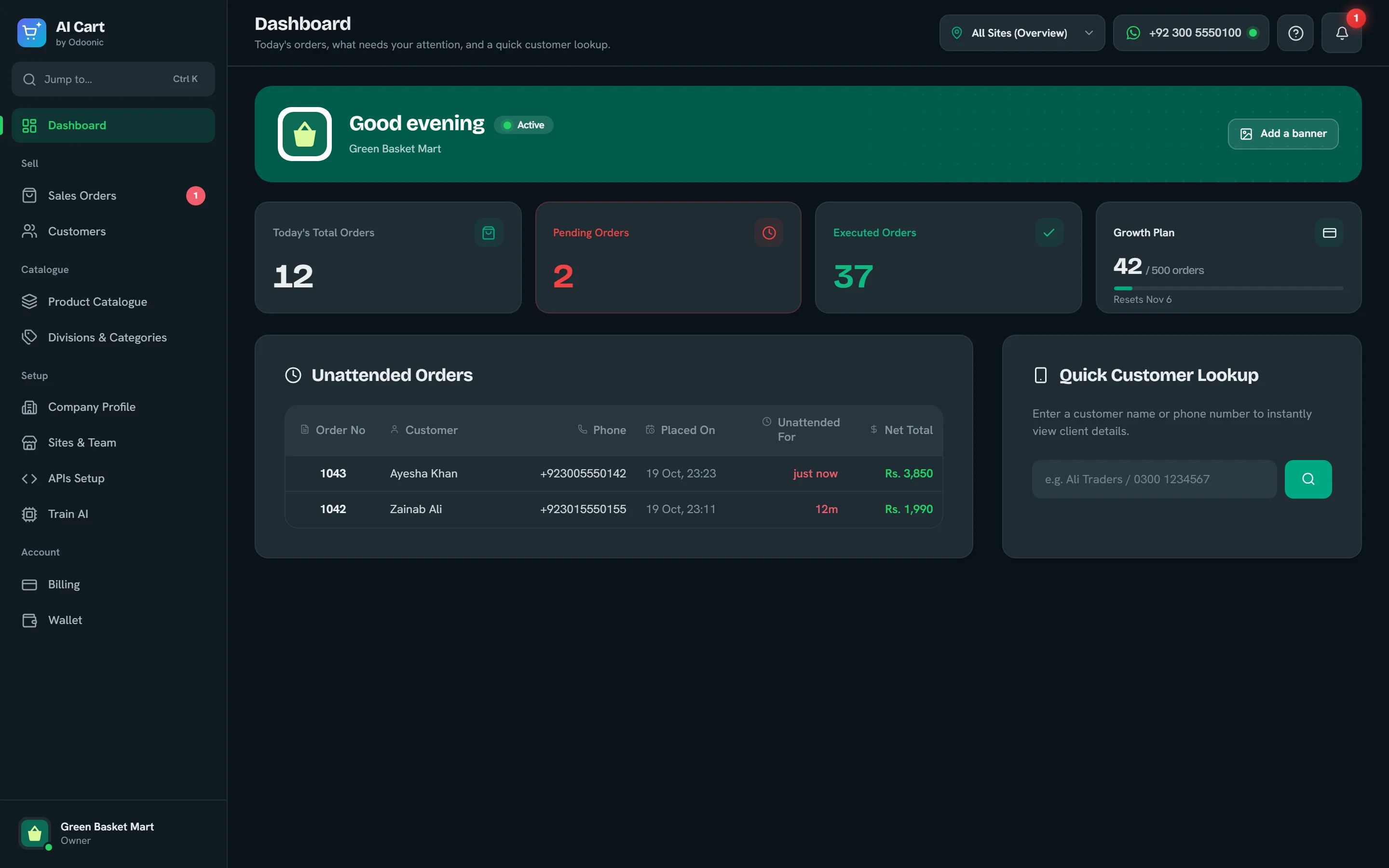Image resolution: width=1389 pixels, height=868 pixels.
Task: Click the Placed On column header
Action: click(x=680, y=430)
